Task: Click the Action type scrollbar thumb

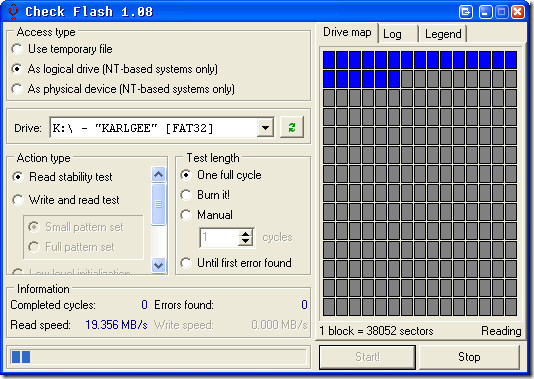Action: pos(158,204)
